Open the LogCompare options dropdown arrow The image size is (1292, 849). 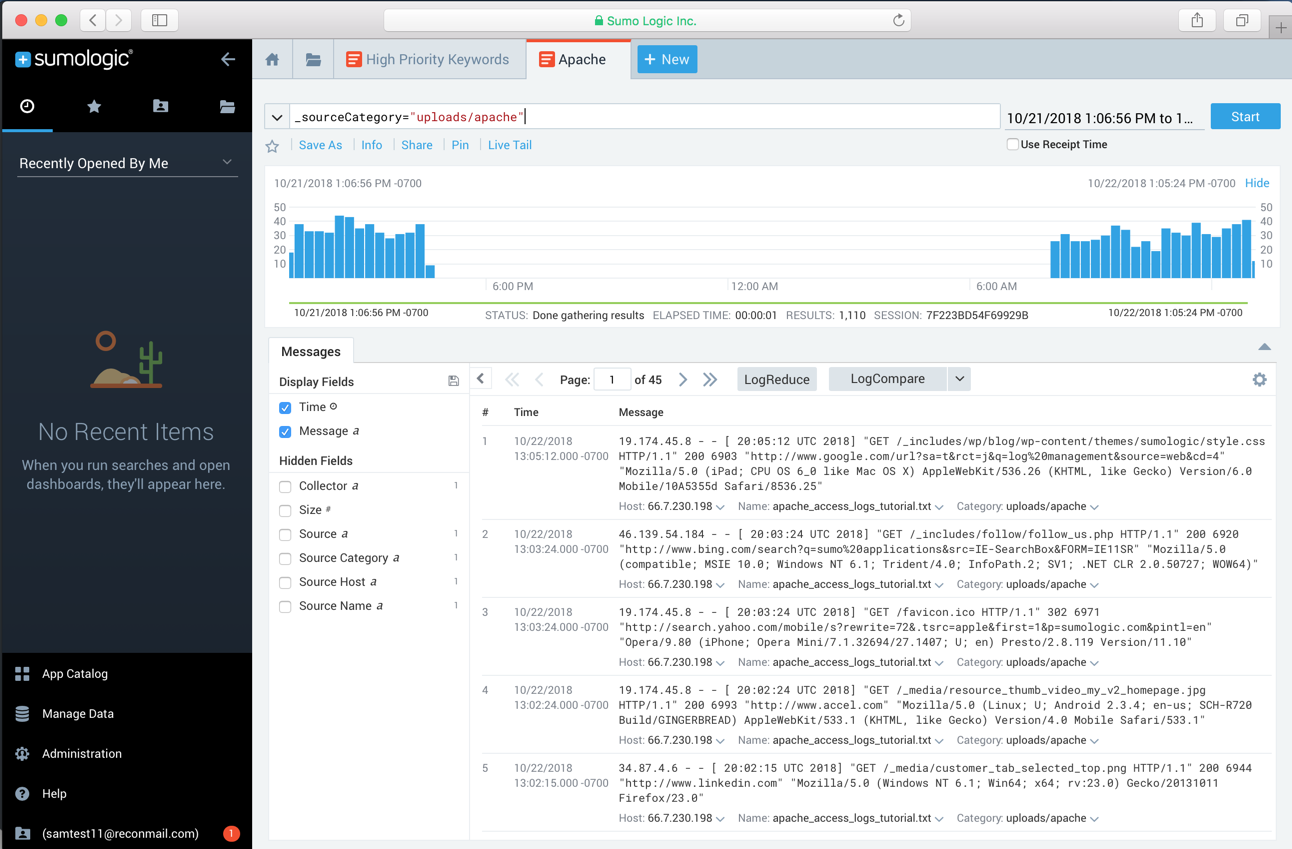pos(959,379)
